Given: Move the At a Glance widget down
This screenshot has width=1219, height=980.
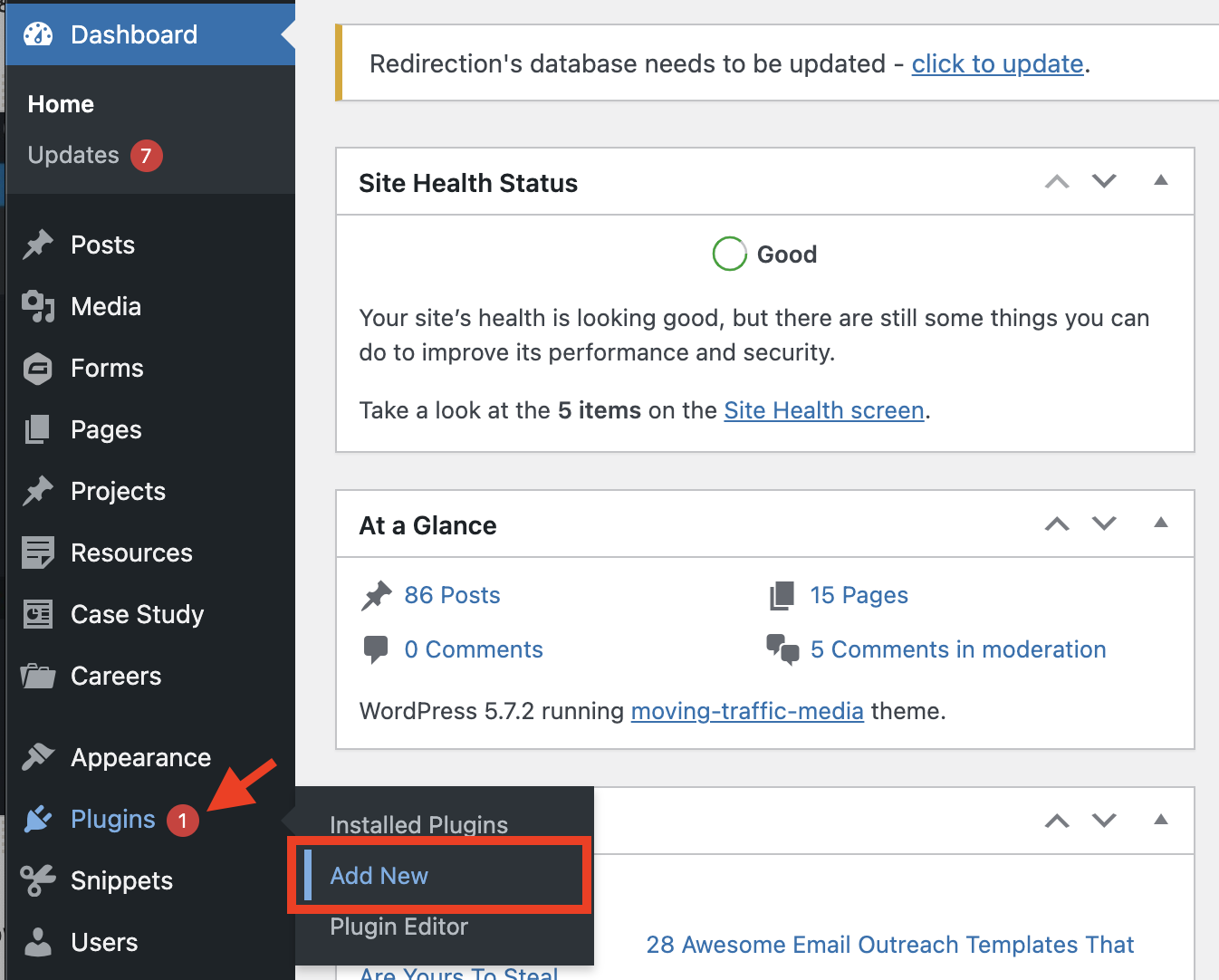Looking at the screenshot, I should point(1104,524).
